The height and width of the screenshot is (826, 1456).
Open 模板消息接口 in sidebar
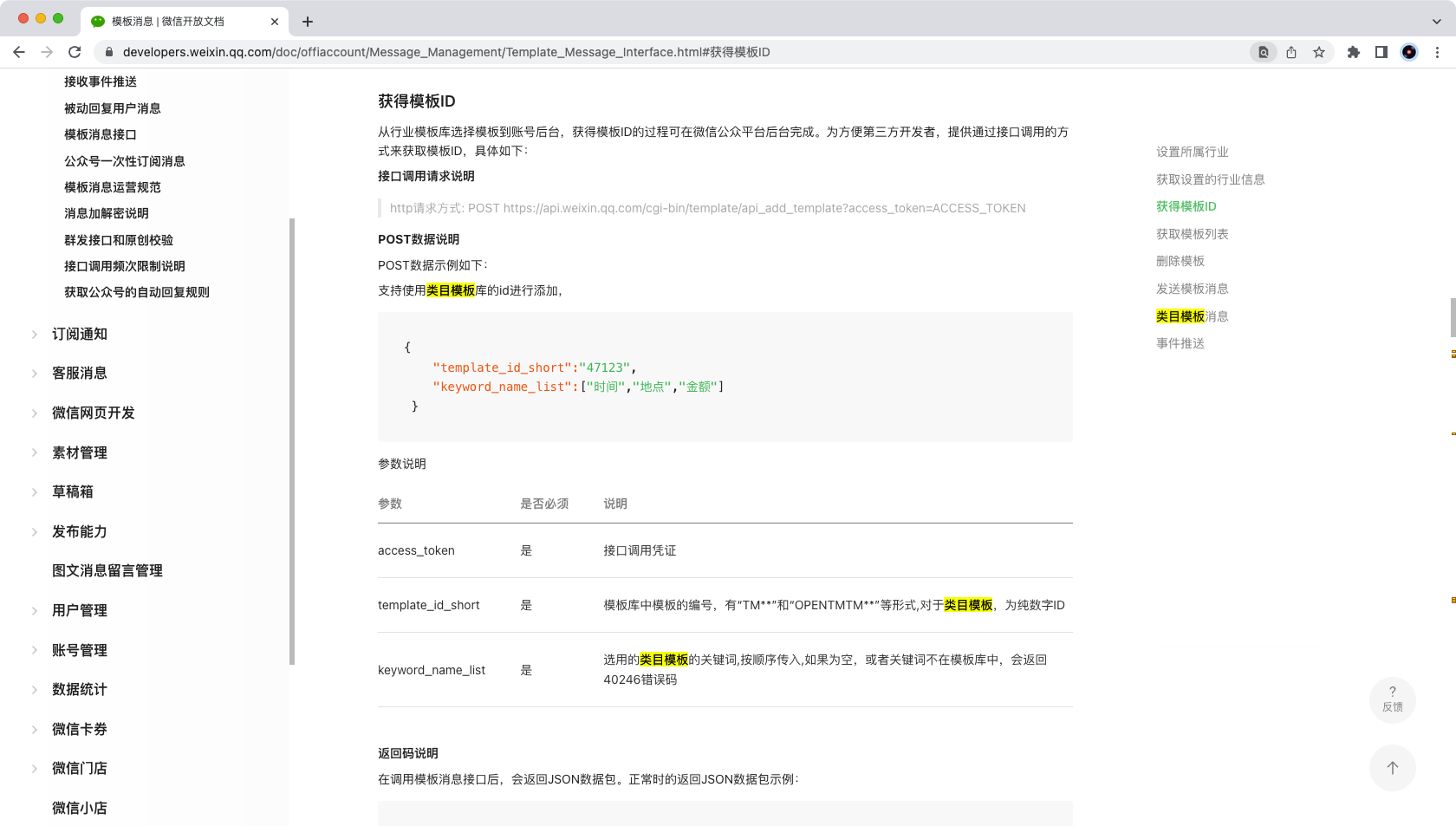click(x=101, y=134)
